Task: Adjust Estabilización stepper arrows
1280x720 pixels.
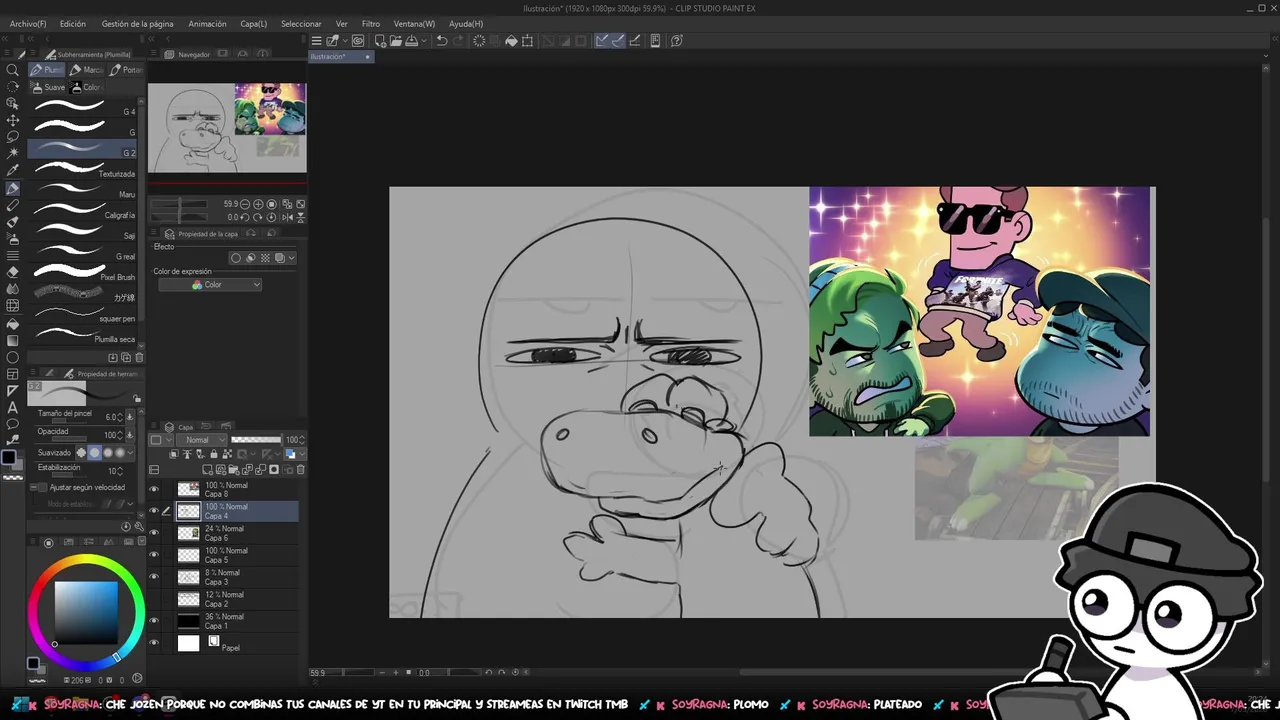Action: [122, 471]
